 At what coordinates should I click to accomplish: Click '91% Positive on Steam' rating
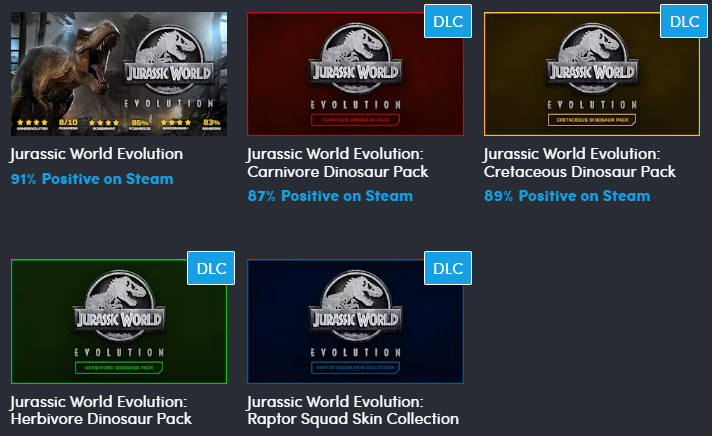pyautogui.click(x=92, y=179)
